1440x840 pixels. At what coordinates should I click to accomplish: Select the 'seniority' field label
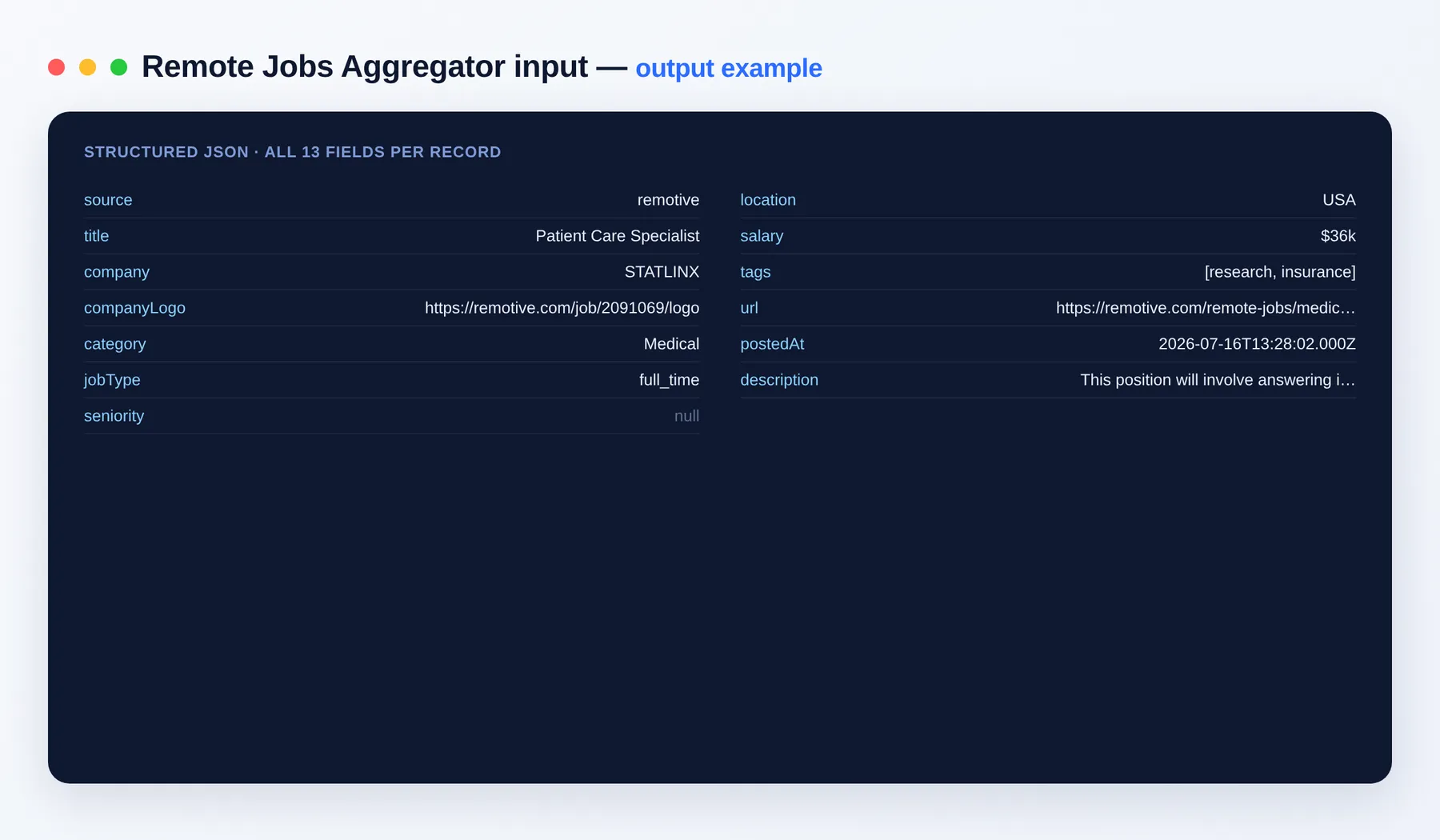[x=114, y=416]
